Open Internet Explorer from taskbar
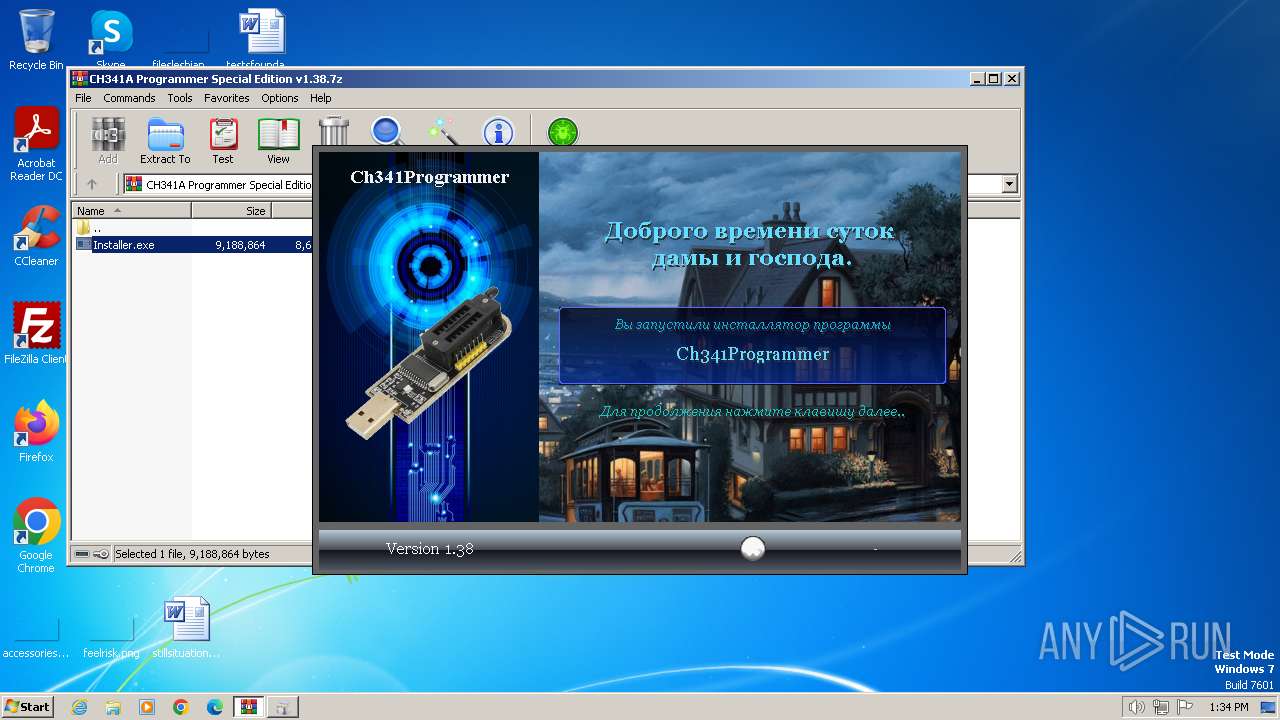This screenshot has width=1280, height=720. (x=80, y=707)
